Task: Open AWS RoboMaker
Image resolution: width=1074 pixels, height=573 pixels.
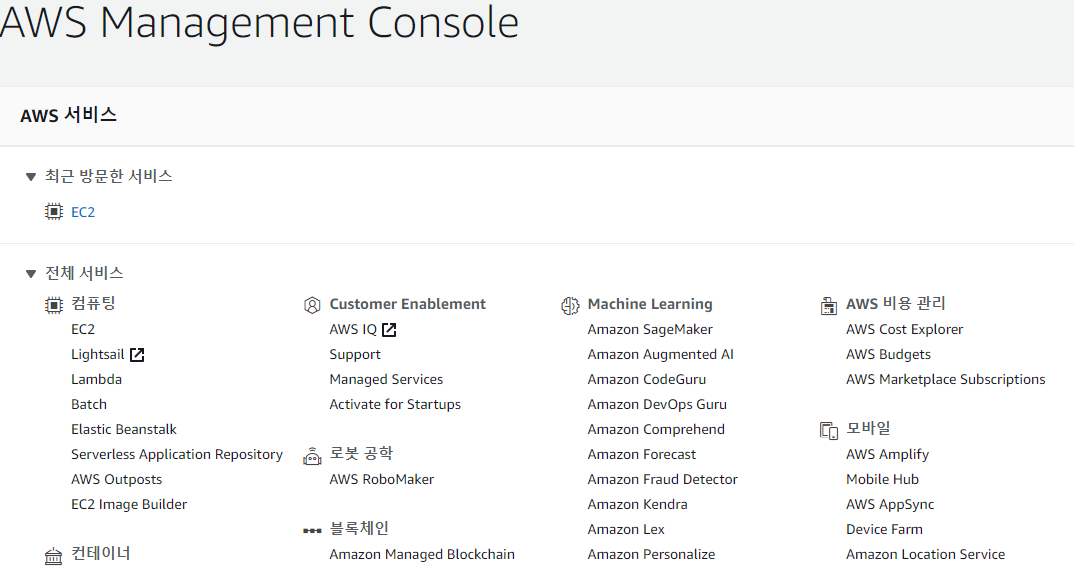Action: [382, 479]
